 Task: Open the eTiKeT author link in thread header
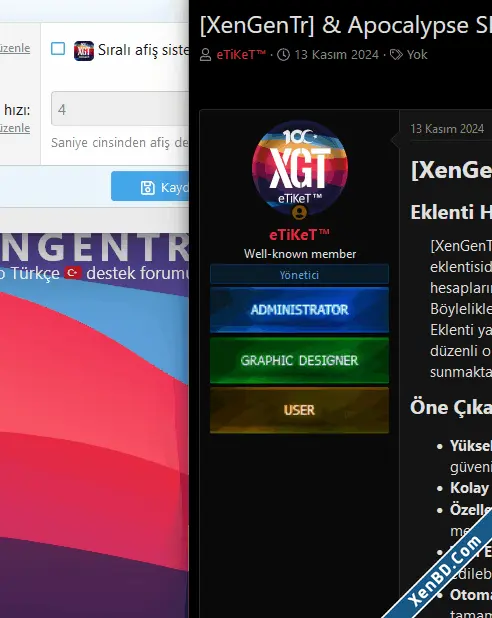[241, 54]
